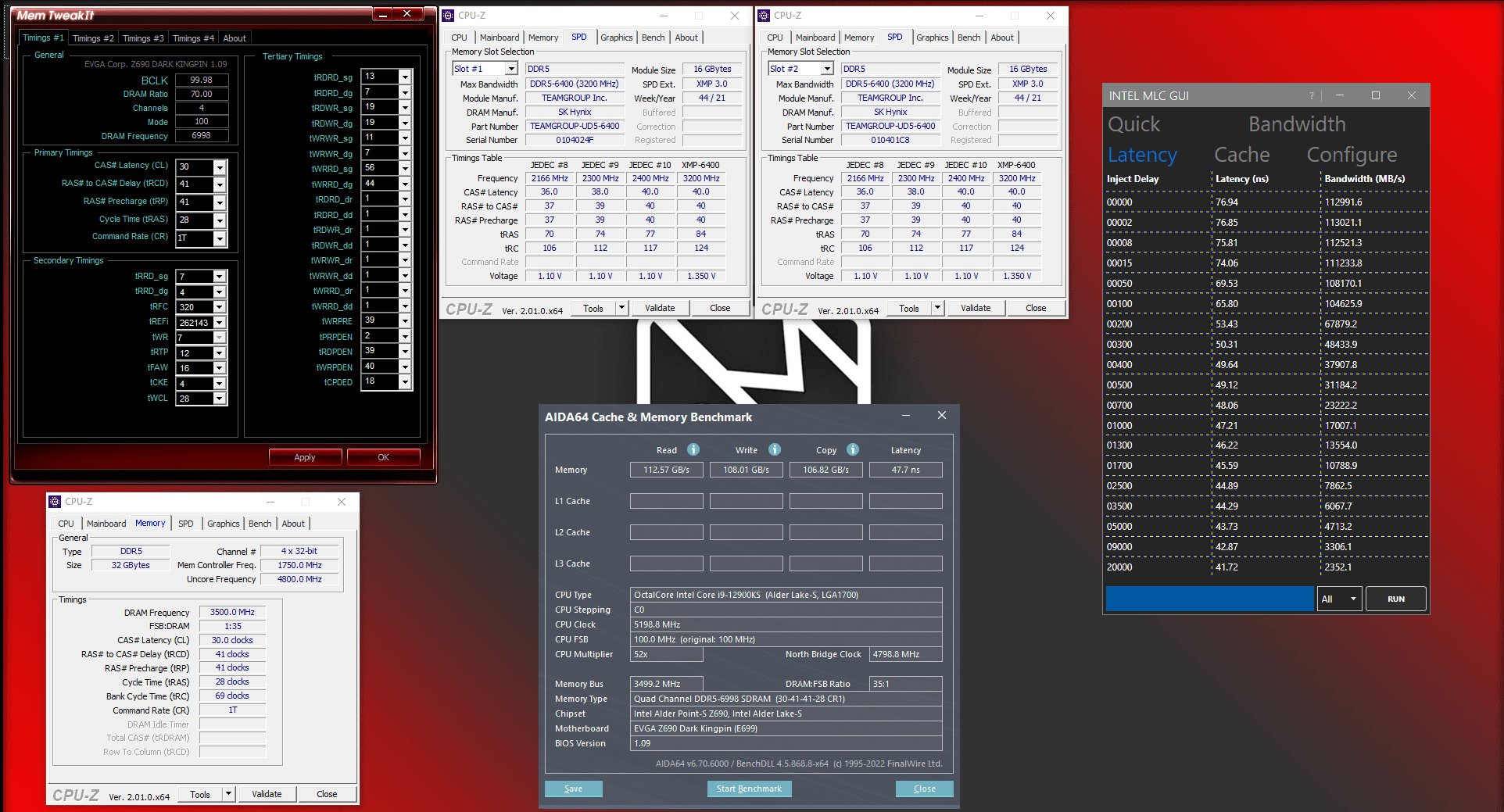Viewport: 1504px width, 812px height.
Task: Click the info icon next to Write in AIDA64
Action: 775,449
